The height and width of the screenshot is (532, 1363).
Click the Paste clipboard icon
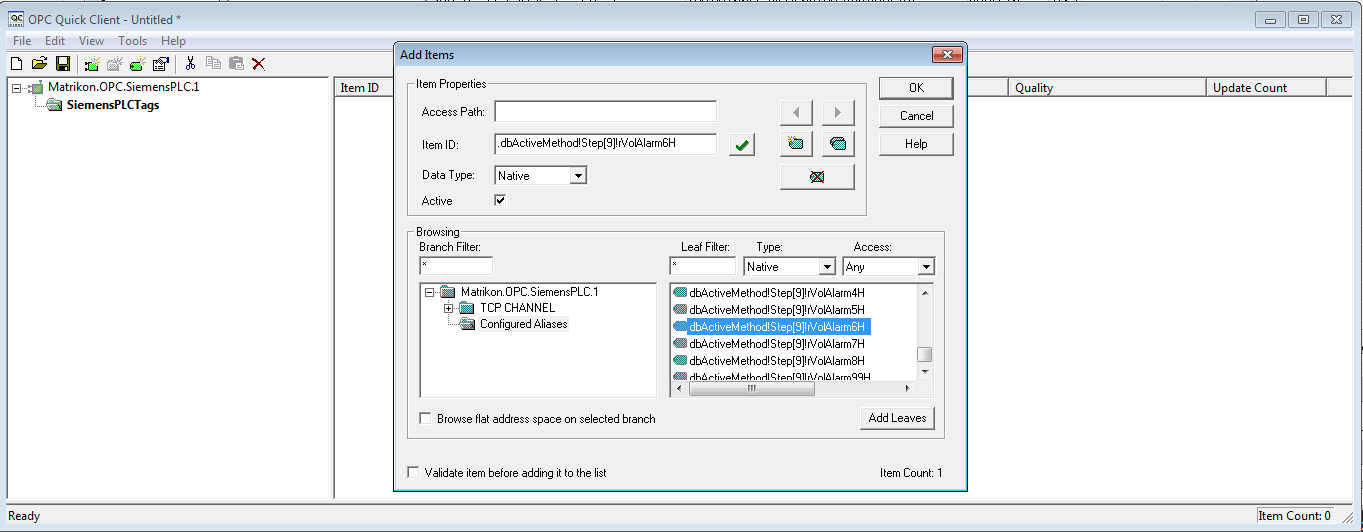point(236,64)
